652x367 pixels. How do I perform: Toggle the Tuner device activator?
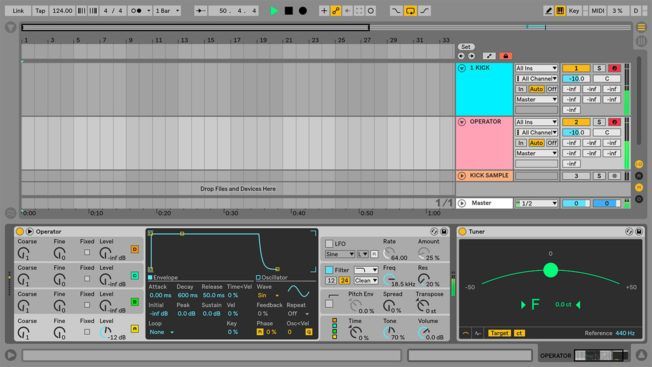(462, 232)
